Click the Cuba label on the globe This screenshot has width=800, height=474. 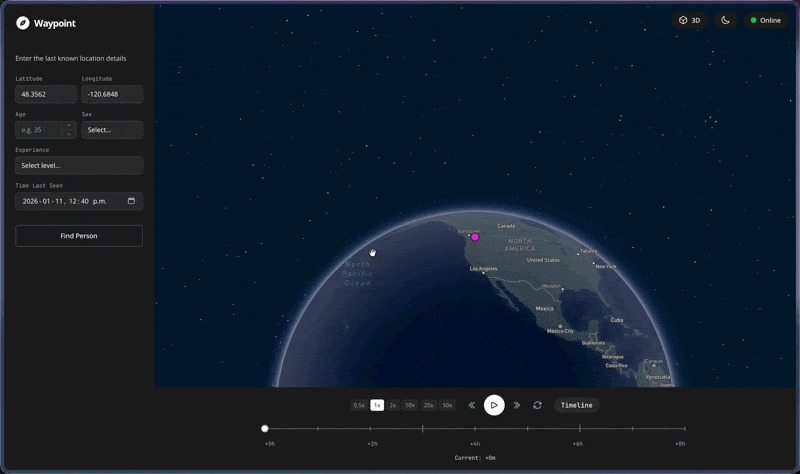tap(617, 320)
